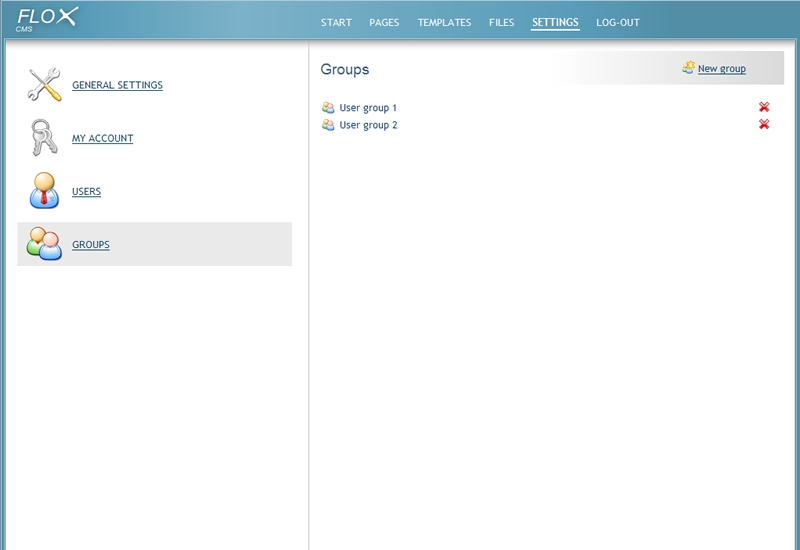Image resolution: width=800 pixels, height=550 pixels.
Task: Click the FLOX CMS logo
Action: pyautogui.click(x=47, y=20)
